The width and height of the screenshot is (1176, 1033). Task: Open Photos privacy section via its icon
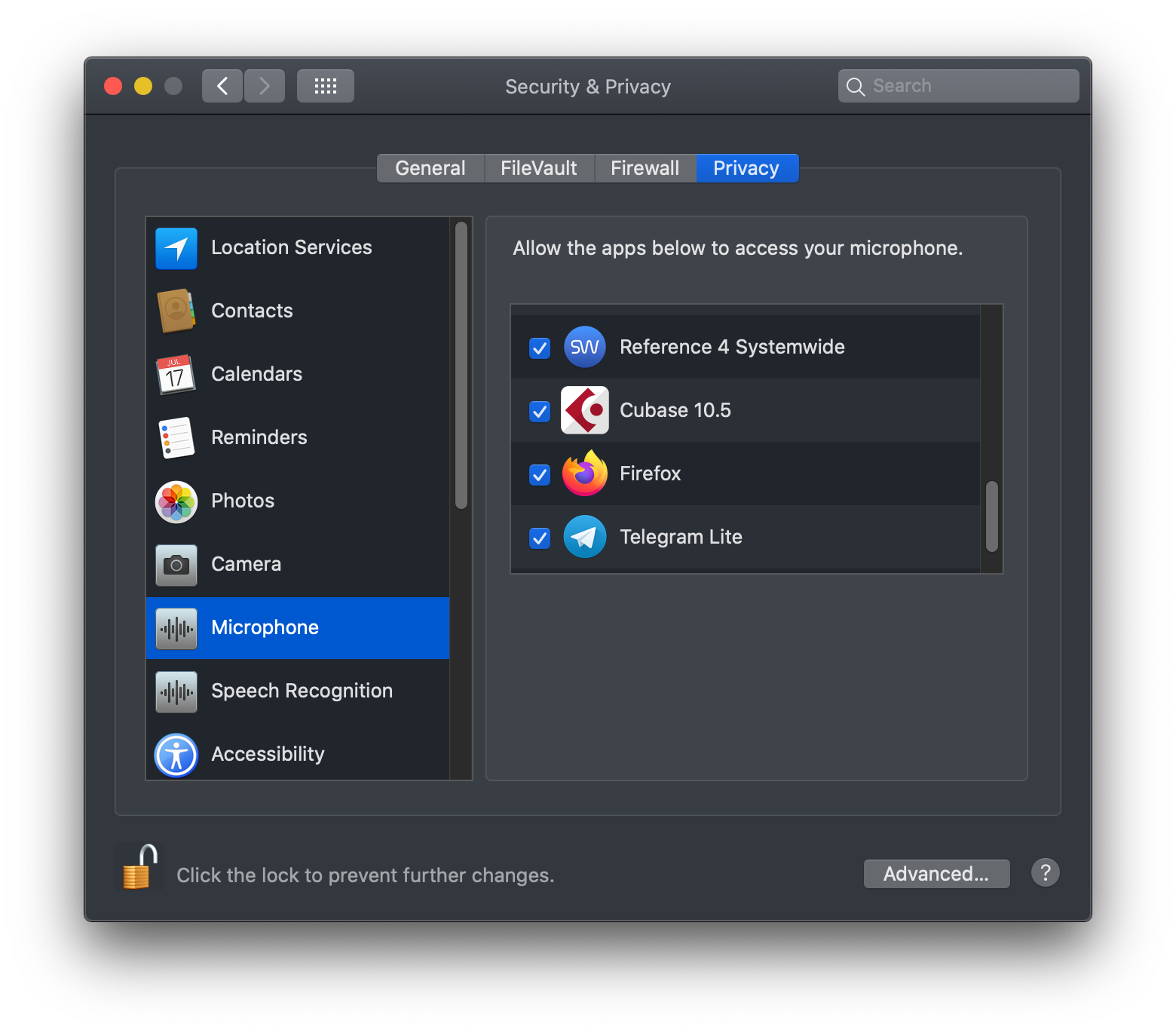pyautogui.click(x=176, y=501)
